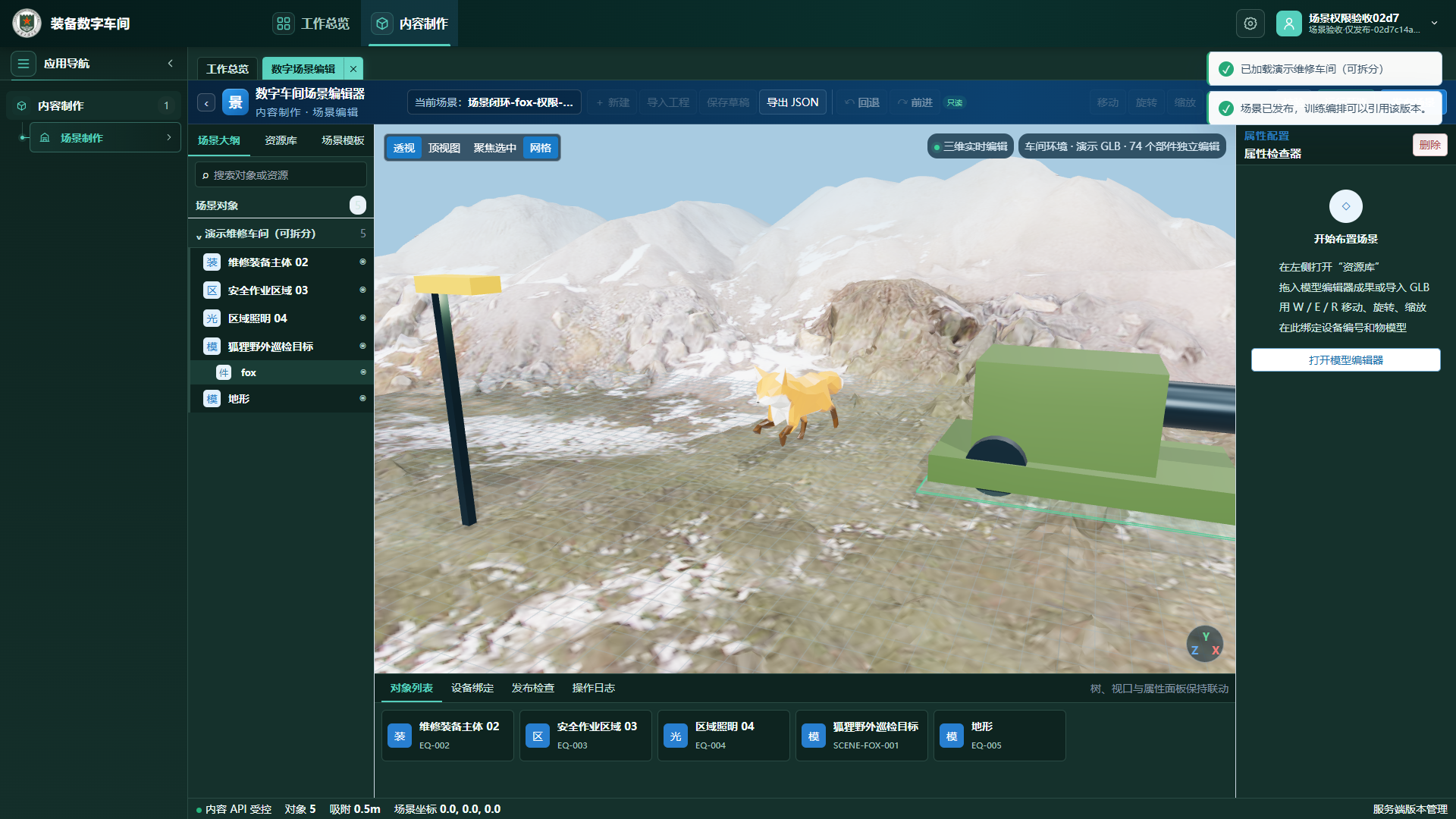Click the 内容 API 受控 status entry
1456x819 pixels.
coord(234,809)
